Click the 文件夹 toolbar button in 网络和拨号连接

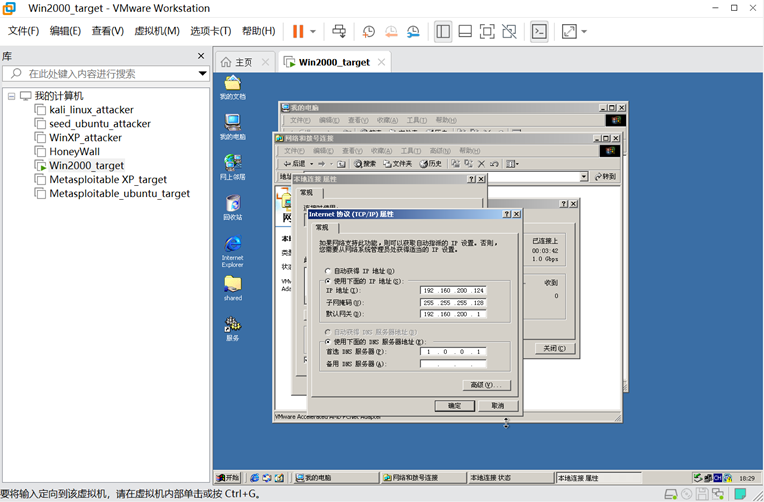coord(398,164)
